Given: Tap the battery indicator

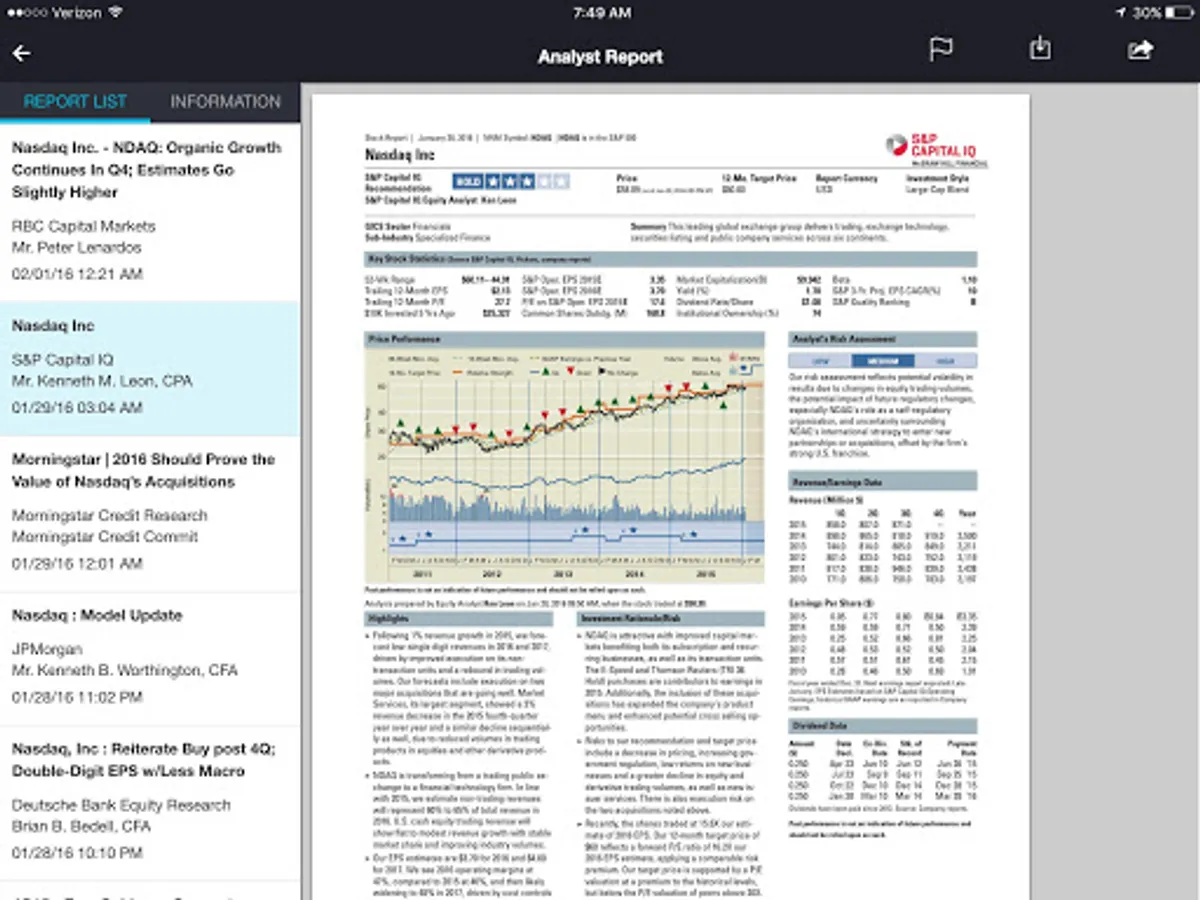Looking at the screenshot, I should coord(1178,13).
